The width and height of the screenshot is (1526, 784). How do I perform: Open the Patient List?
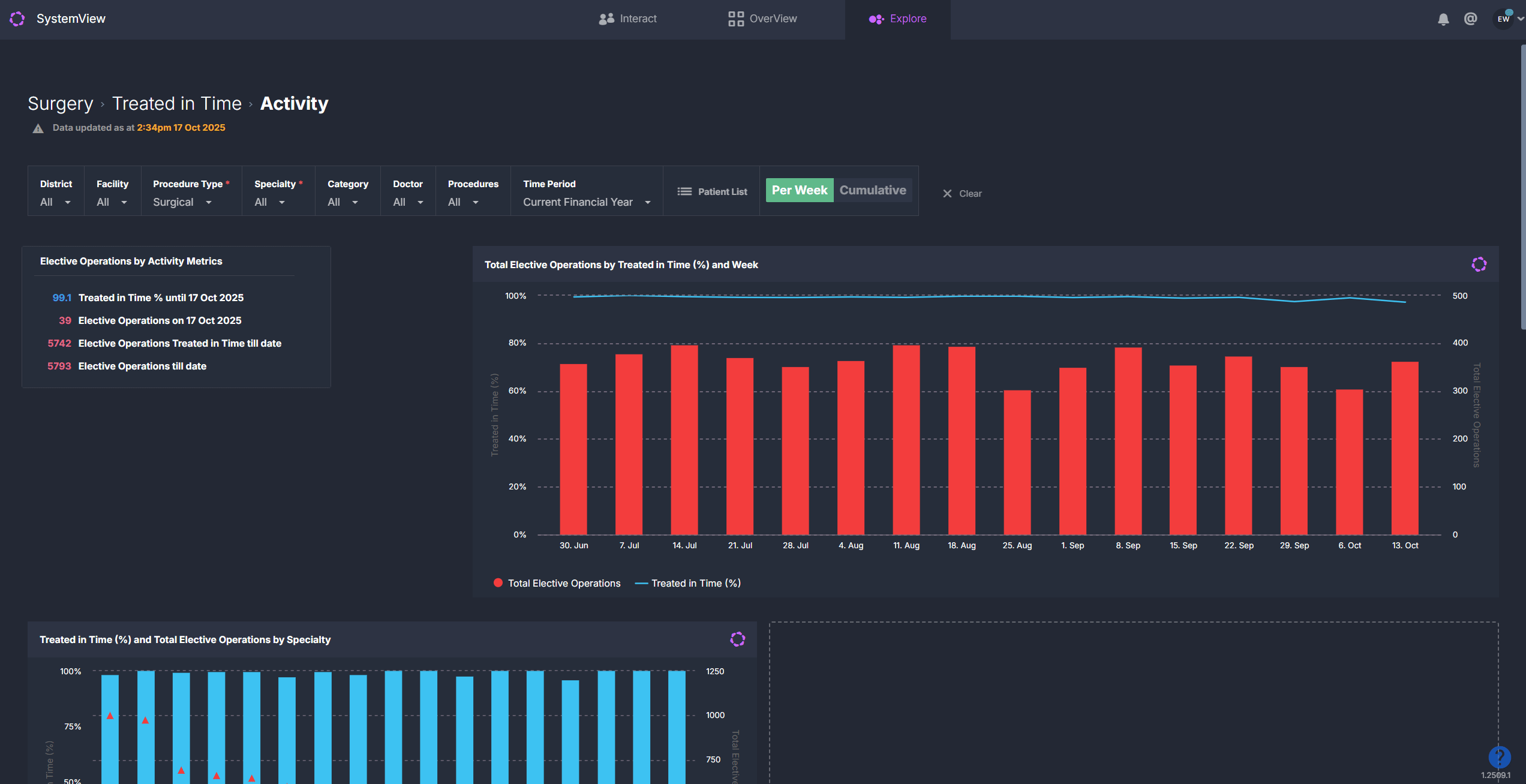[712, 191]
